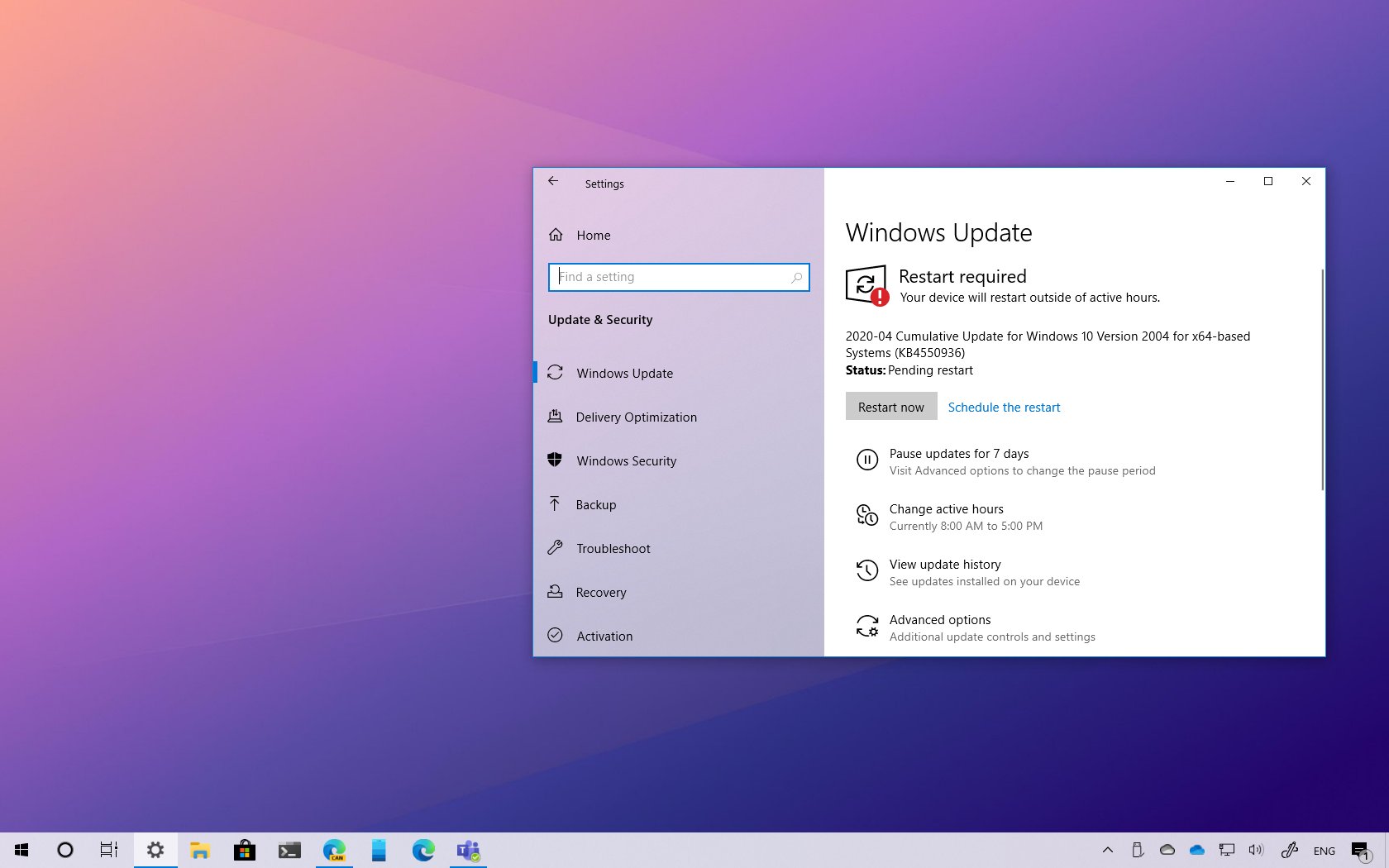Image resolution: width=1389 pixels, height=868 pixels.
Task: Open the ENG language switcher
Action: click(1325, 850)
